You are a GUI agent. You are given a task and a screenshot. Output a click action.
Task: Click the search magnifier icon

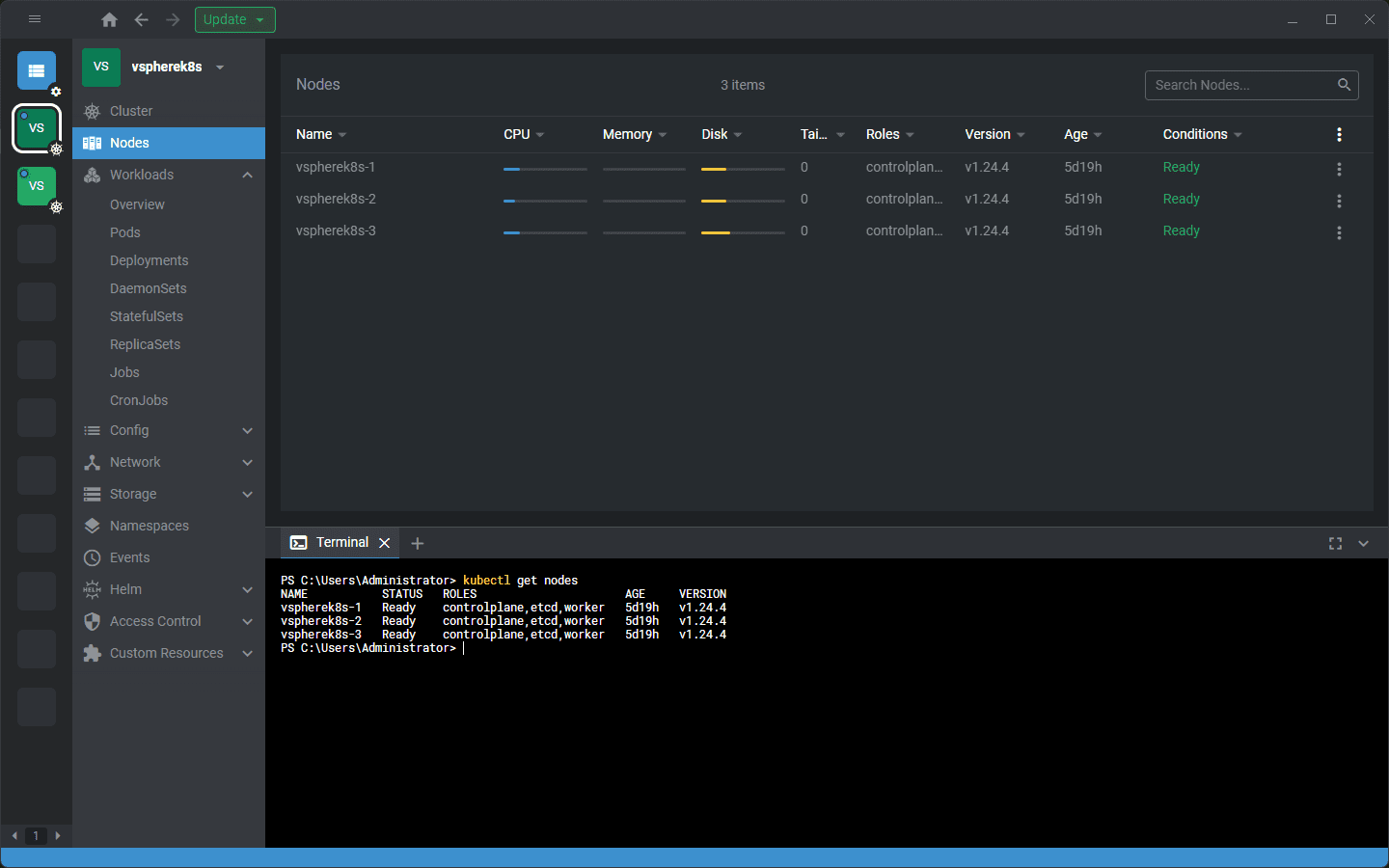[x=1344, y=85]
